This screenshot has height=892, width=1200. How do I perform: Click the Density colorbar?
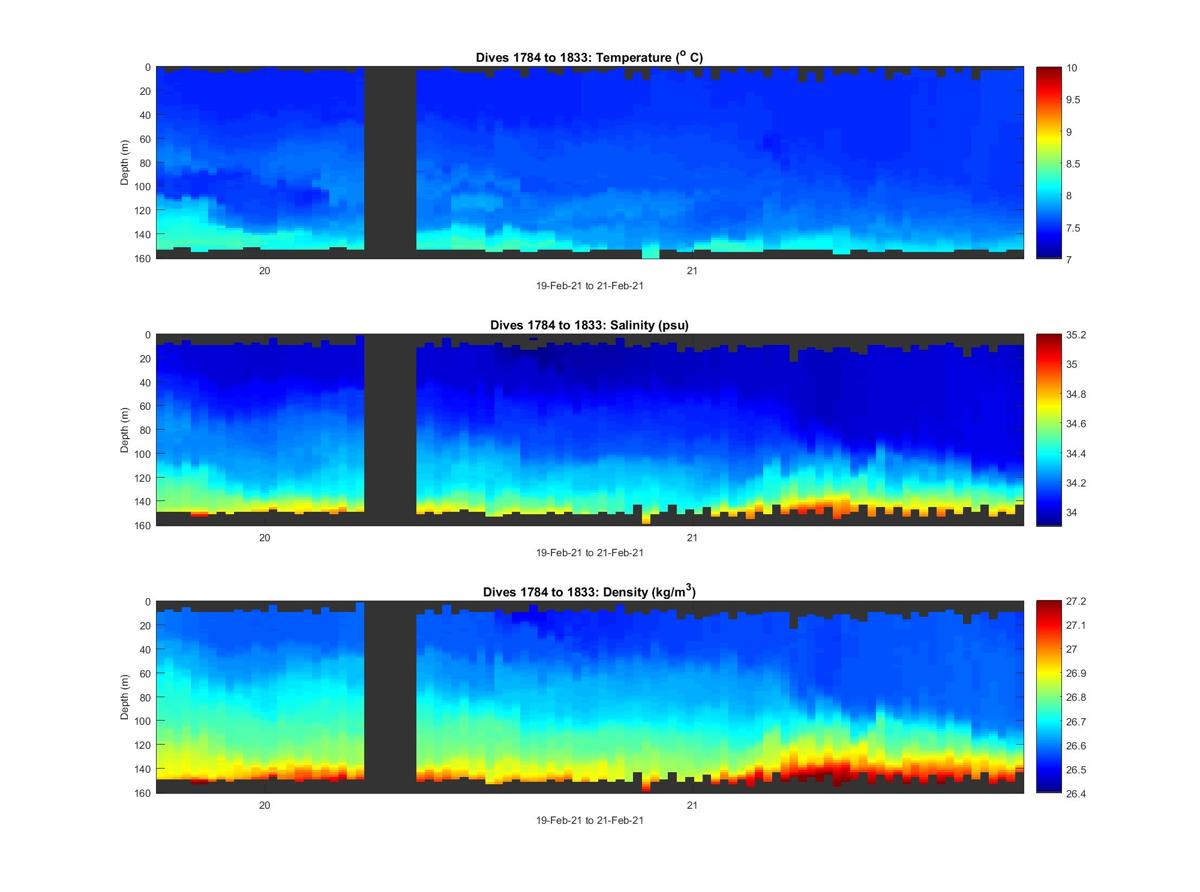pyautogui.click(x=1048, y=697)
